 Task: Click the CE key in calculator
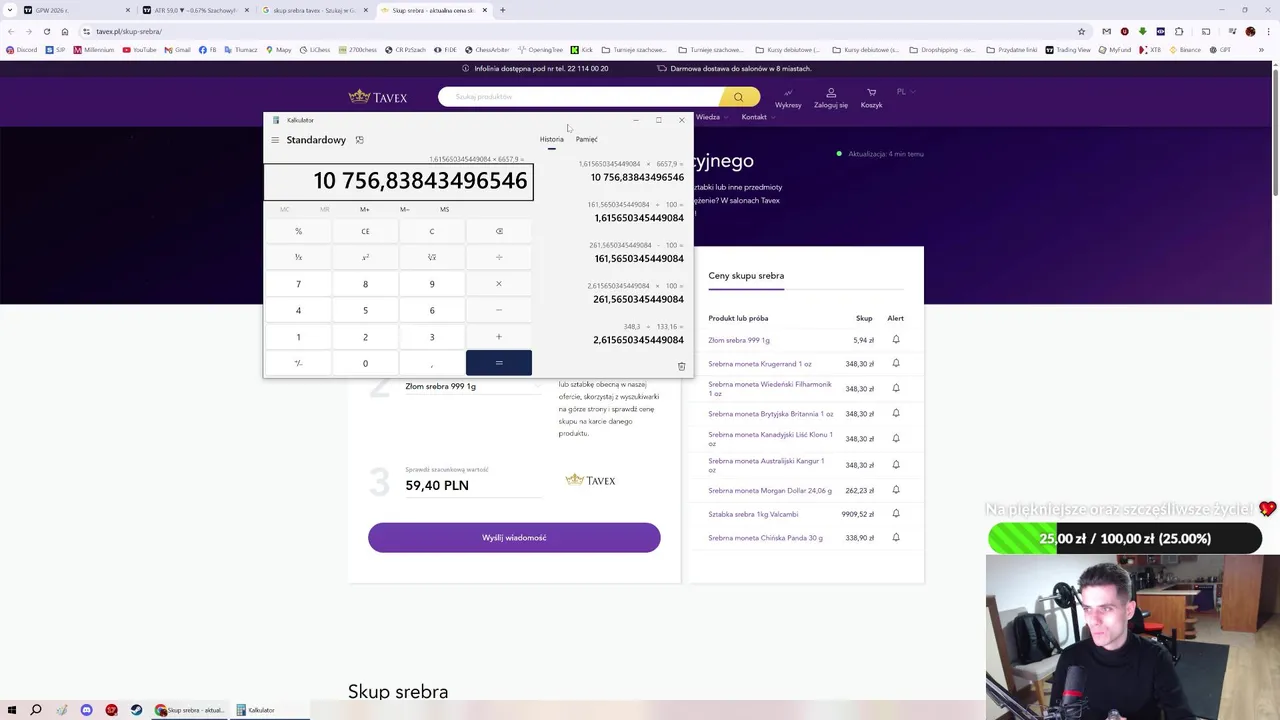tap(365, 231)
